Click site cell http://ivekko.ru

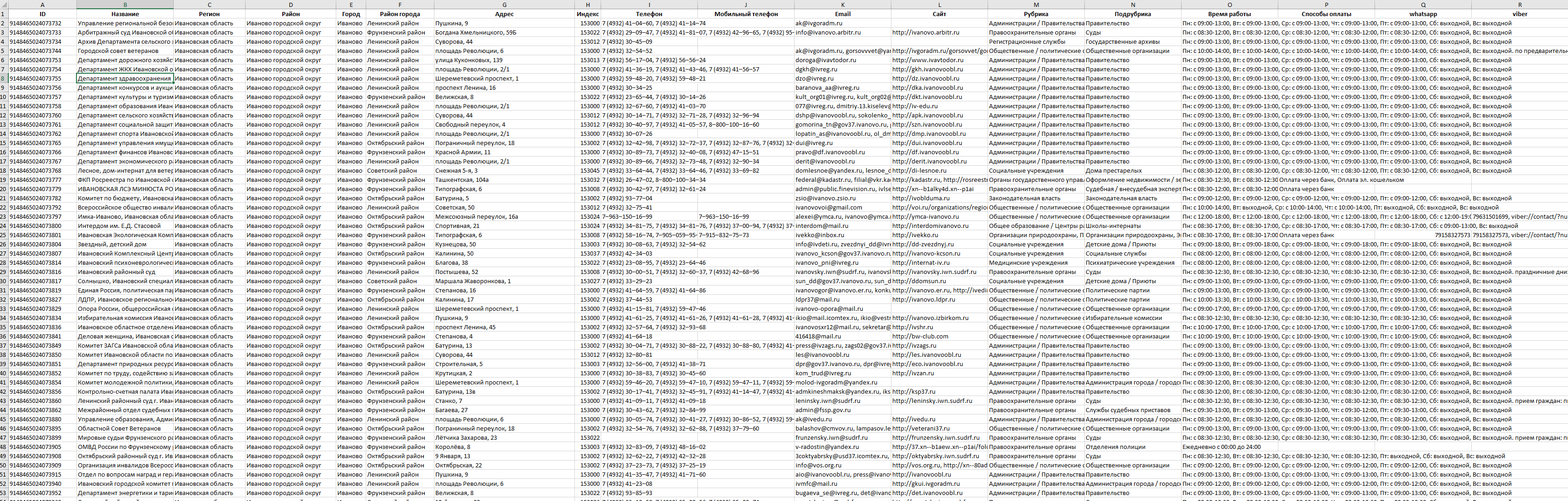939,235
